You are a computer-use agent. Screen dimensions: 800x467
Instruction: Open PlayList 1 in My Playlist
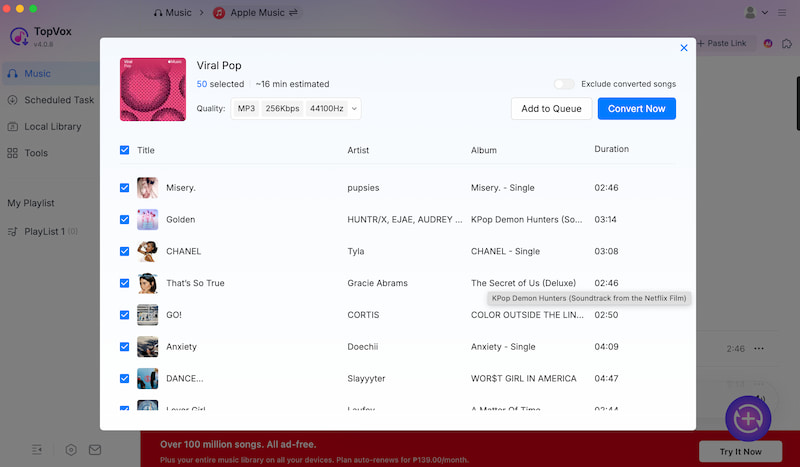(x=43, y=232)
